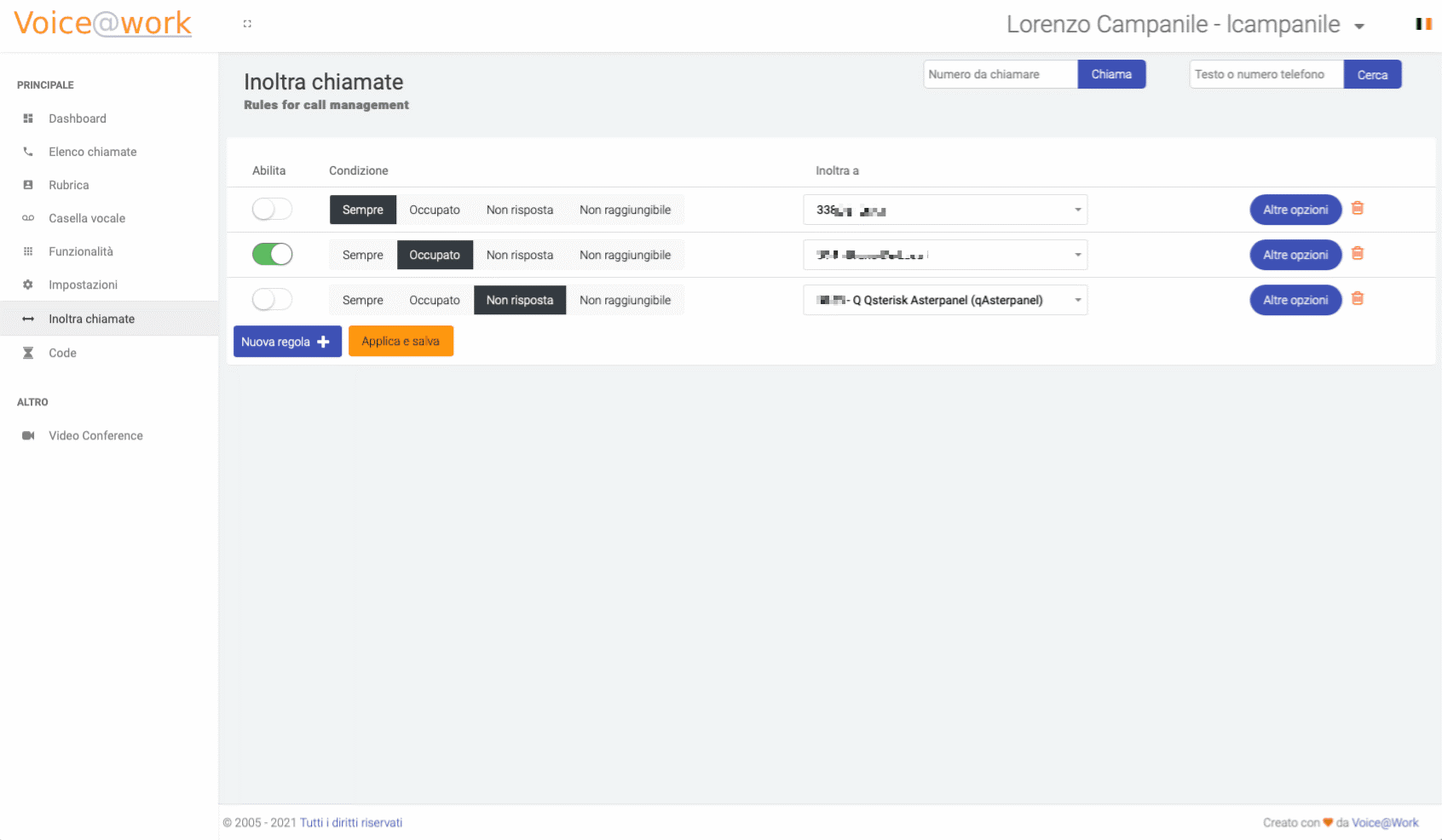Open the Qsterisk Asterpanel destination dropdown
The image size is (1442, 840).
coord(945,300)
